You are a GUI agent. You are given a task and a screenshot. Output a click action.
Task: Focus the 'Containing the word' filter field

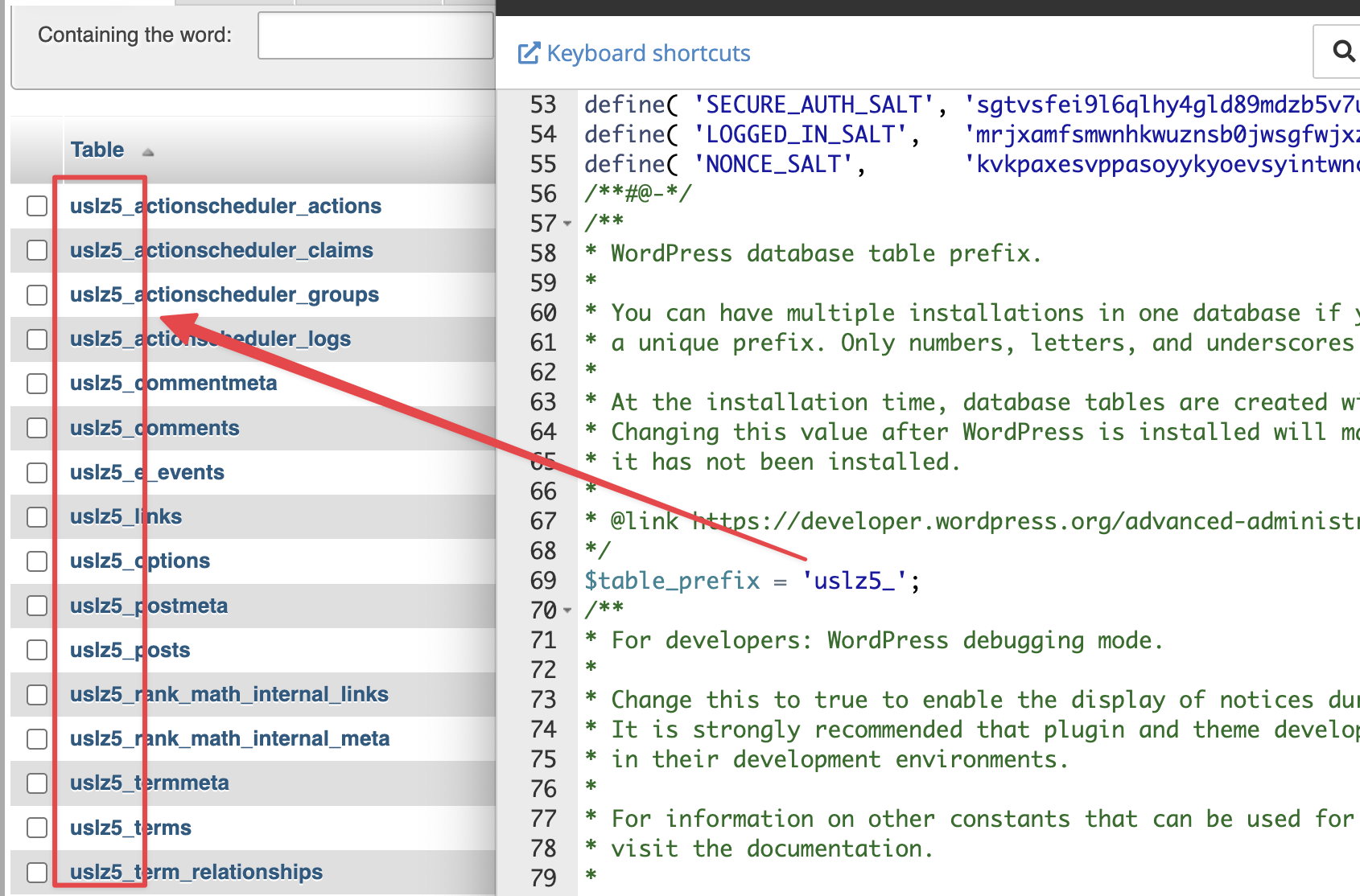tap(376, 35)
